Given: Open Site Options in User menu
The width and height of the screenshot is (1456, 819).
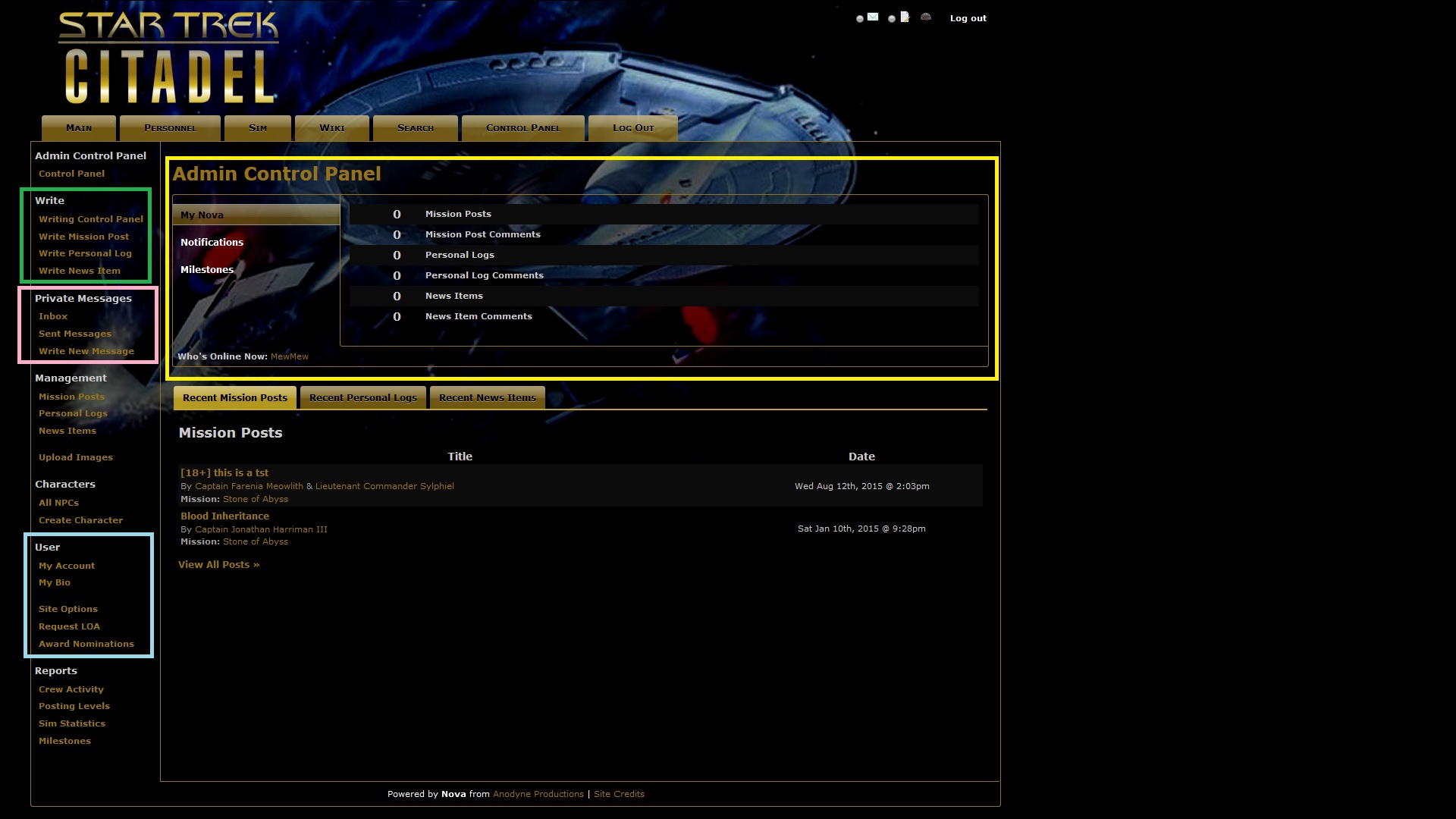Looking at the screenshot, I should [x=68, y=609].
